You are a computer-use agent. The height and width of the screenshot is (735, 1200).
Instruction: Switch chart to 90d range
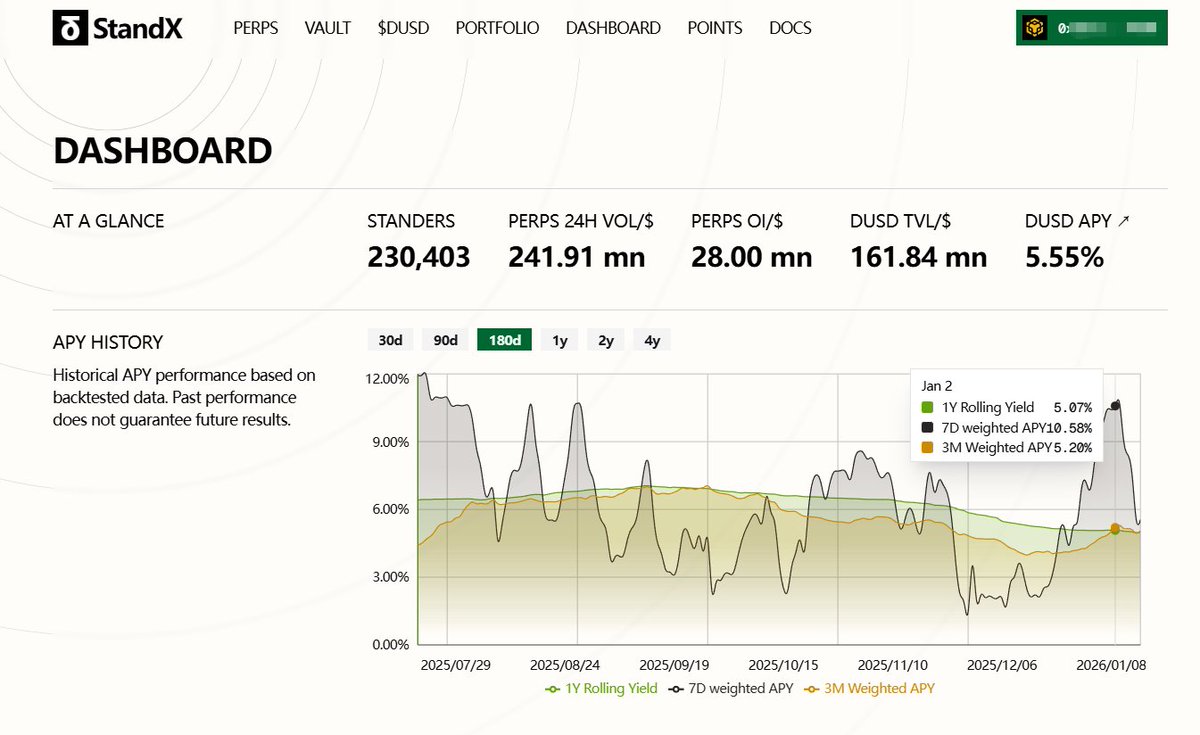point(445,340)
